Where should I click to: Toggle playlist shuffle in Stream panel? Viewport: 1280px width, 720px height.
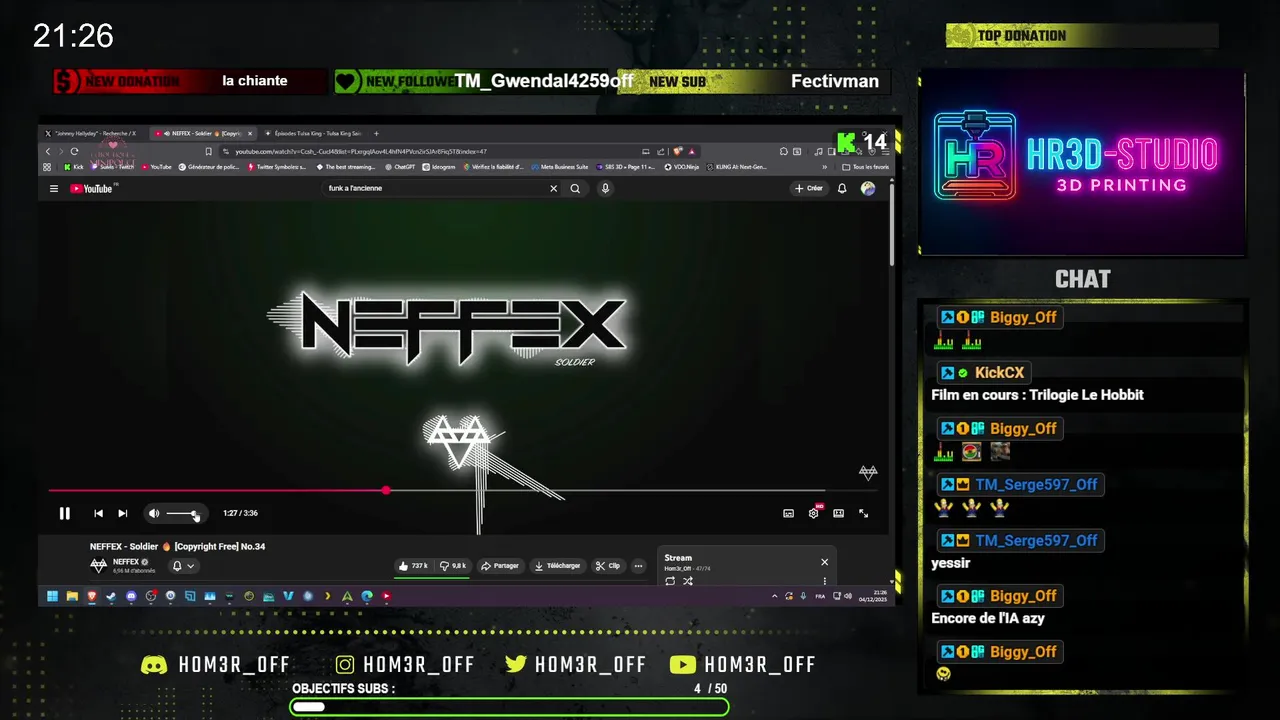pyautogui.click(x=687, y=581)
